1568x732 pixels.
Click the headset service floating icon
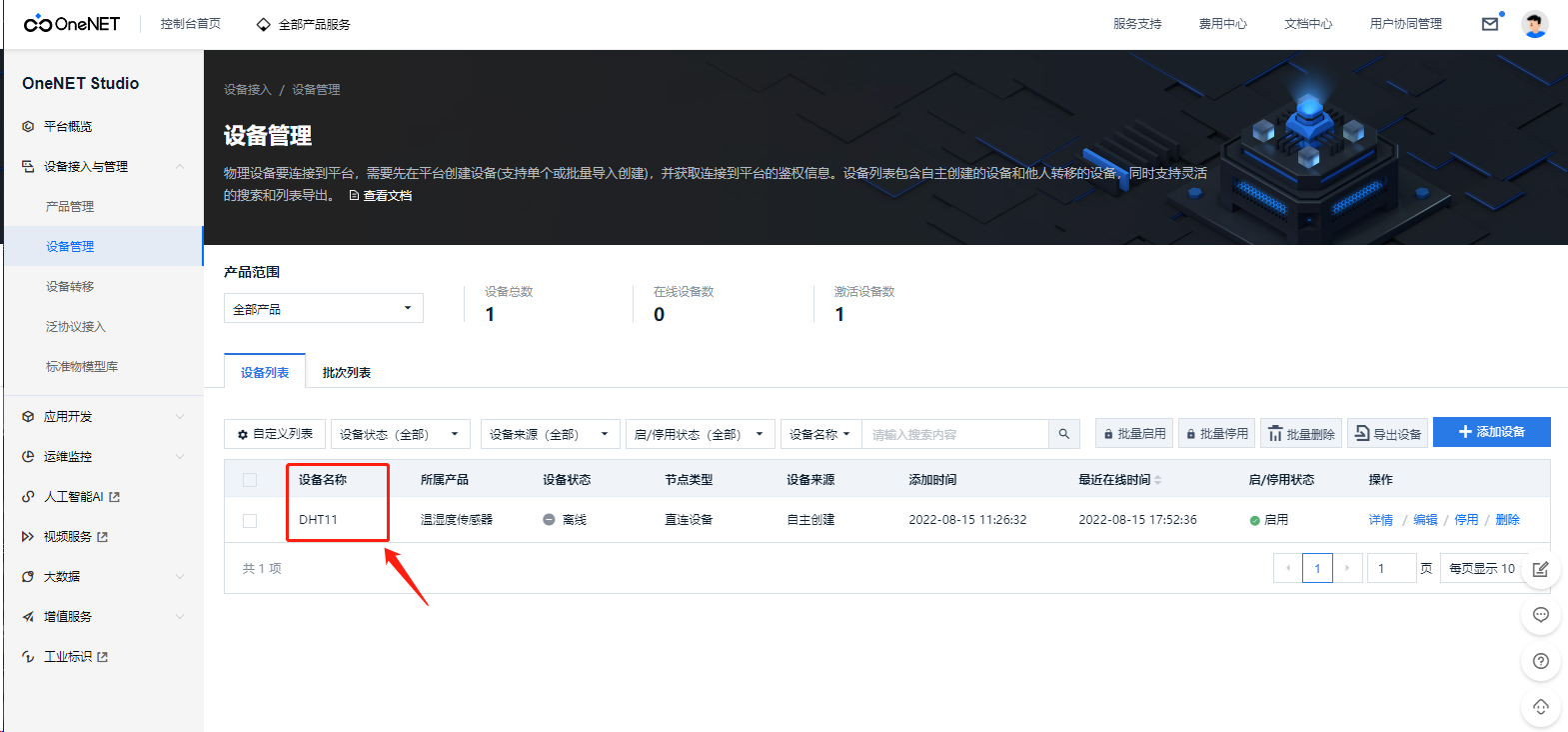pyautogui.click(x=1540, y=707)
